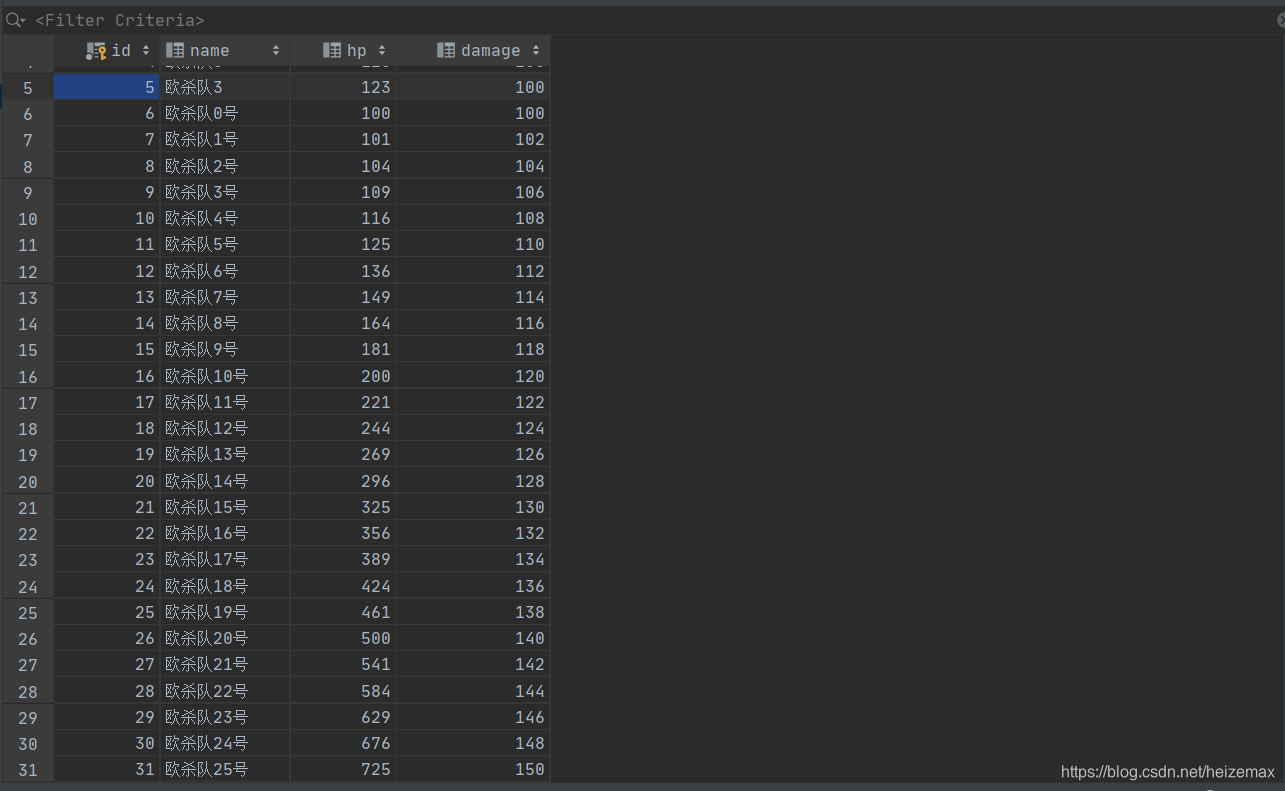Select the id column header label

point(121,50)
